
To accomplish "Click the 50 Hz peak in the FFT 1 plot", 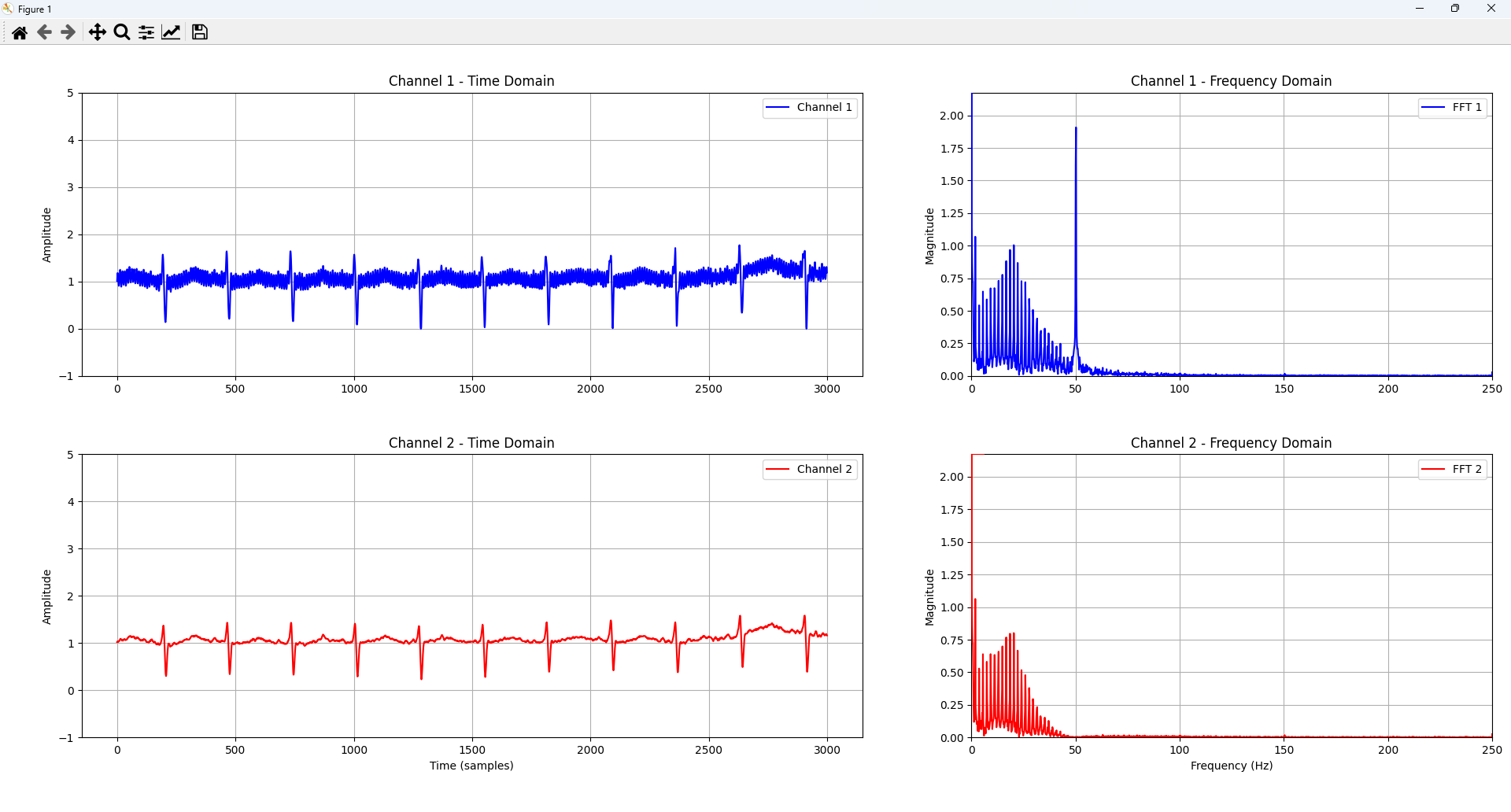I will 1076,129.
